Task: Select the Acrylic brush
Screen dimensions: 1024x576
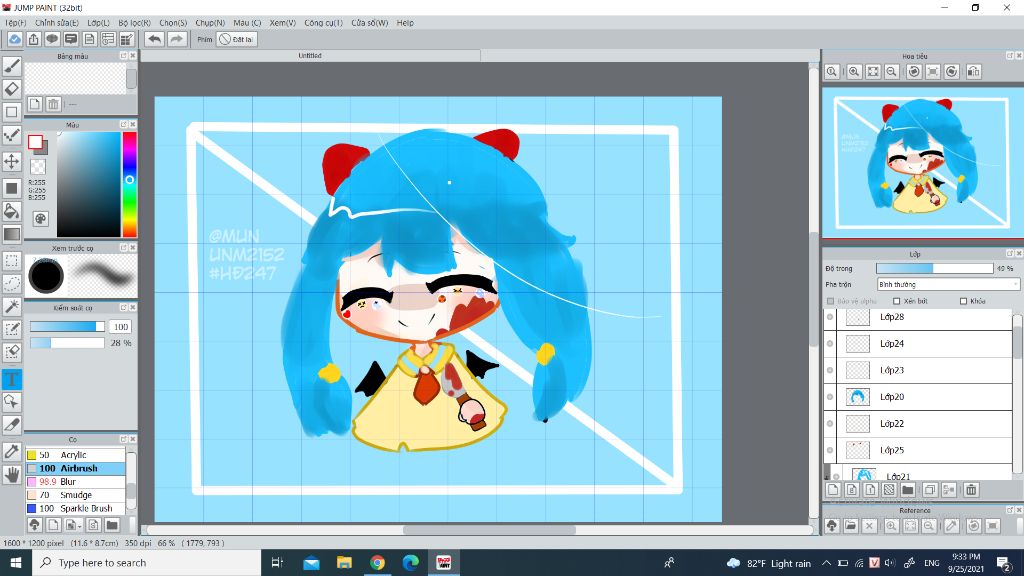Action: 75,455
